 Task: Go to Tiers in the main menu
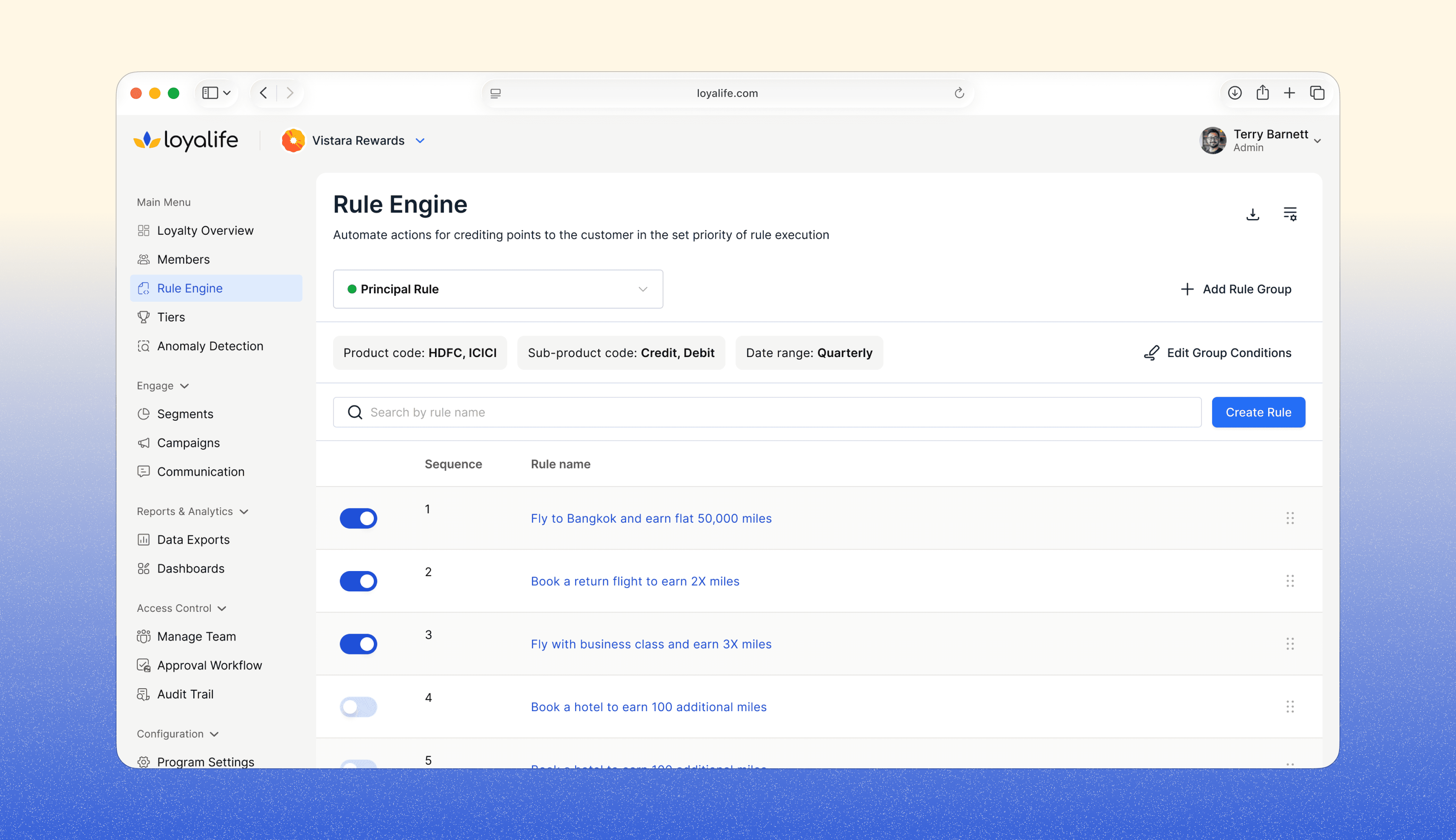point(171,317)
